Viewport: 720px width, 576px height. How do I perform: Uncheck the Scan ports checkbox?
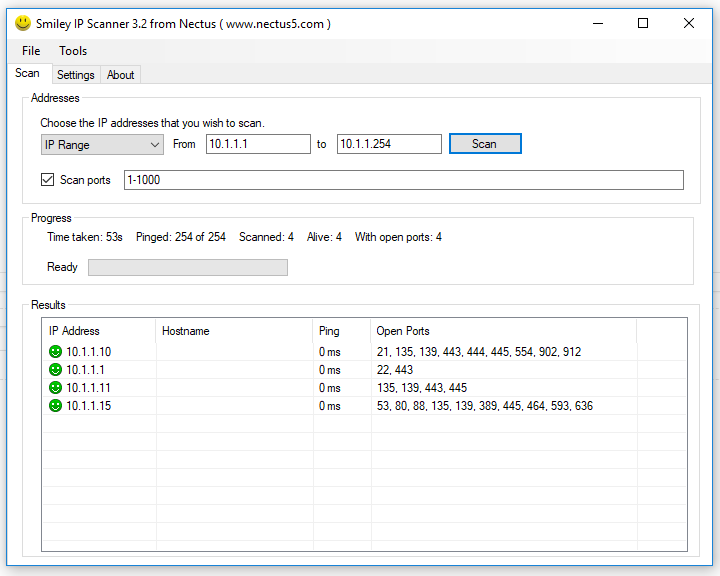pos(47,180)
